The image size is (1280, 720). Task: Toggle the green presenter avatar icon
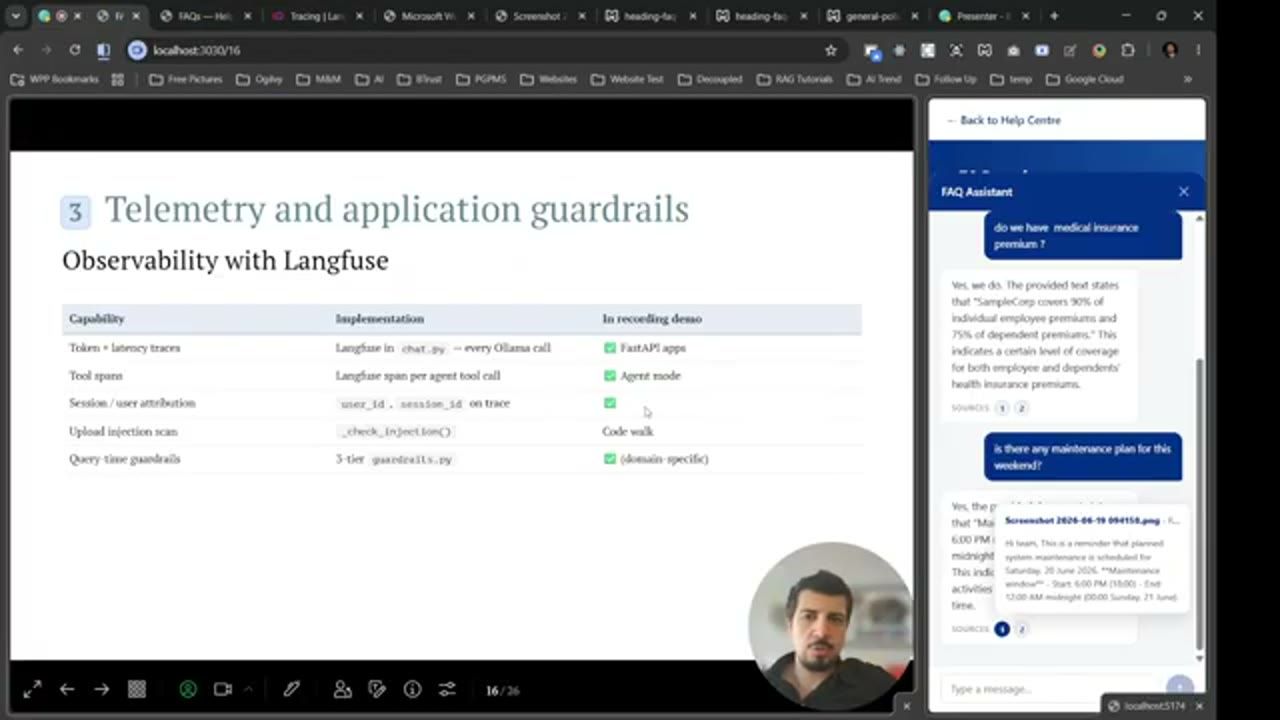click(188, 689)
